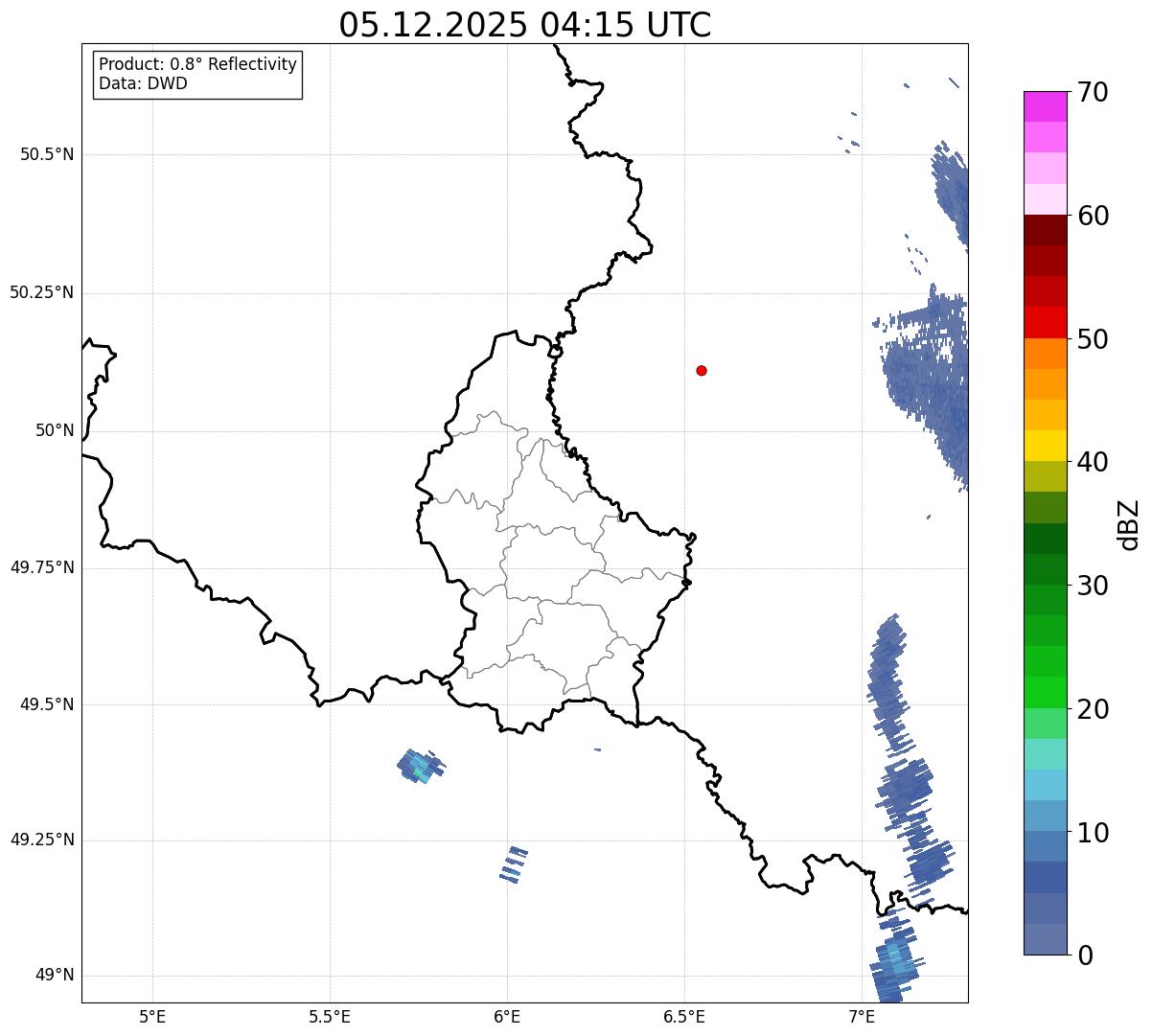Click the 'Product: 0.8° Reflectivity' text
The width and height of the screenshot is (1152, 1036).
pyautogui.click(x=198, y=64)
